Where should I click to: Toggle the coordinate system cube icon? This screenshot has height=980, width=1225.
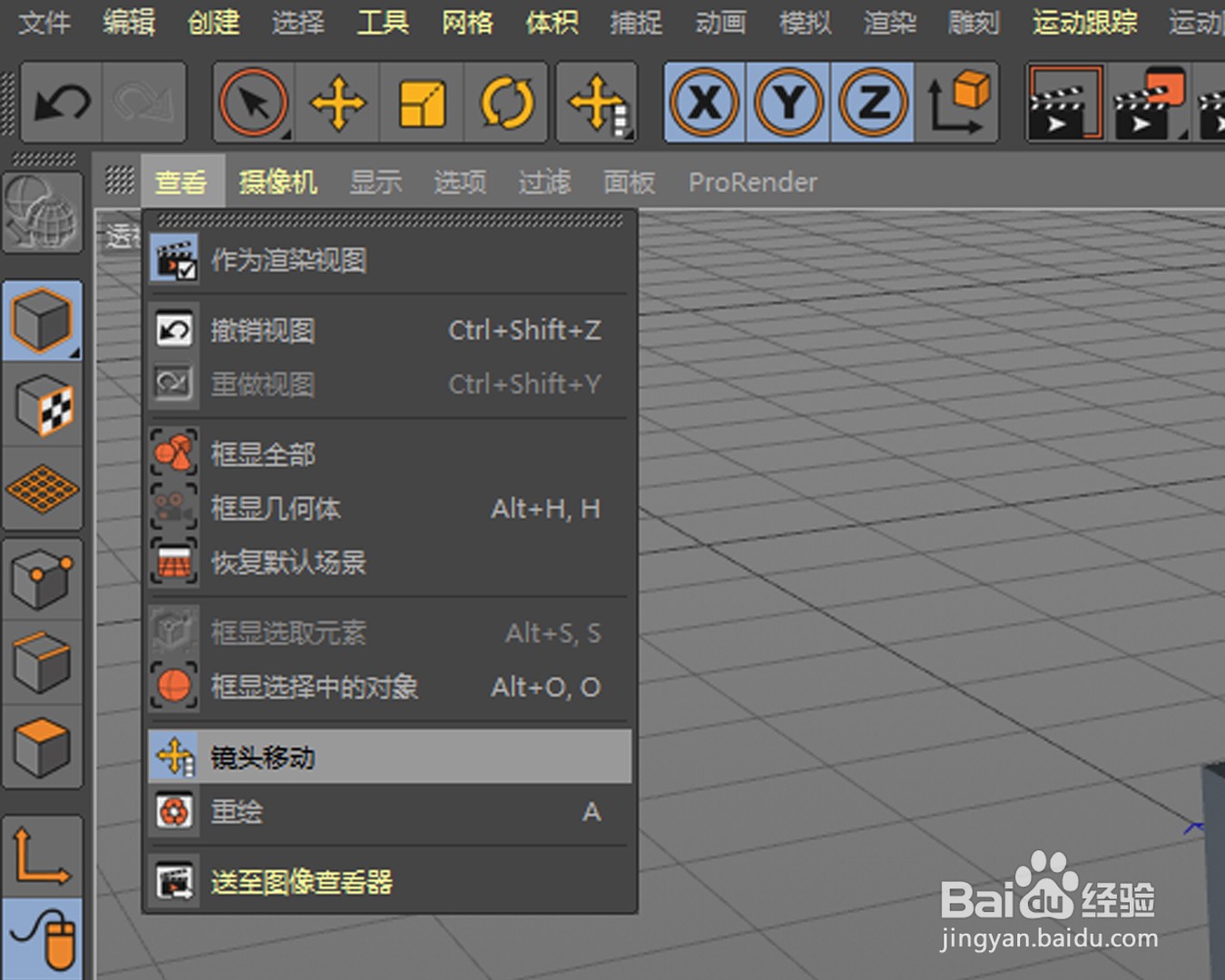(x=957, y=103)
